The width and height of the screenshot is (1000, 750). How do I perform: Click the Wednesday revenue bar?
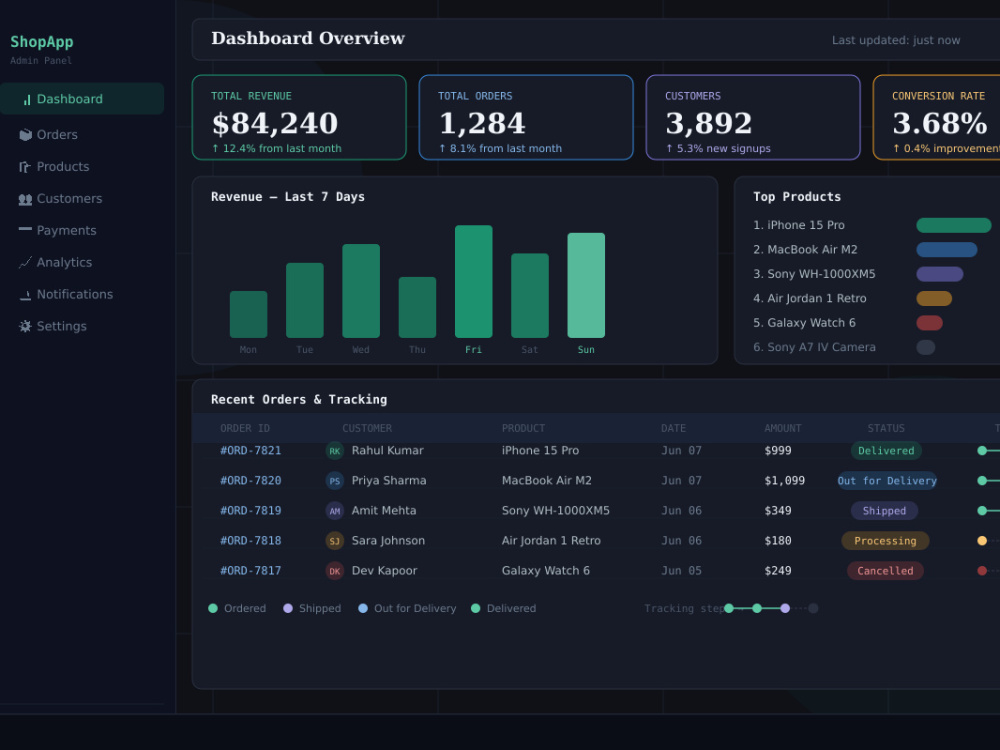361,291
